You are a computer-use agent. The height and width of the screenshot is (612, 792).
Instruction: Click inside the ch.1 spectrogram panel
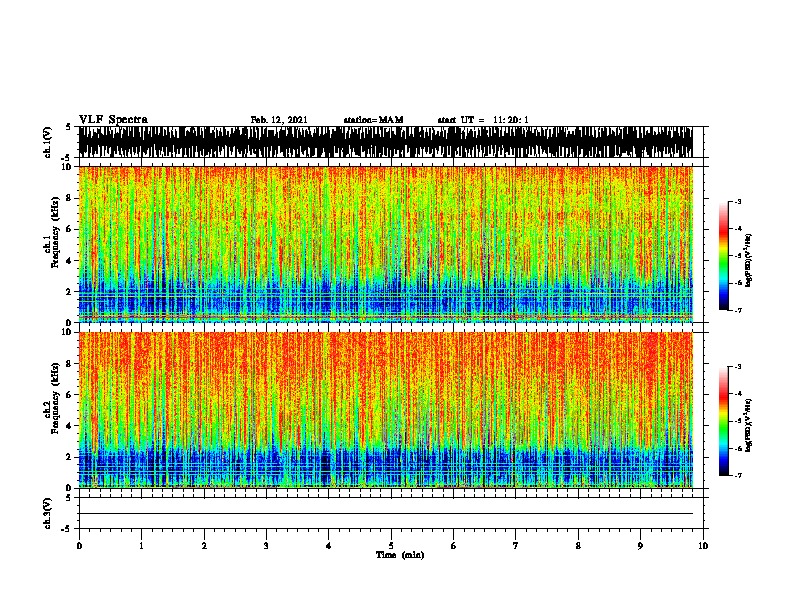(x=386, y=244)
